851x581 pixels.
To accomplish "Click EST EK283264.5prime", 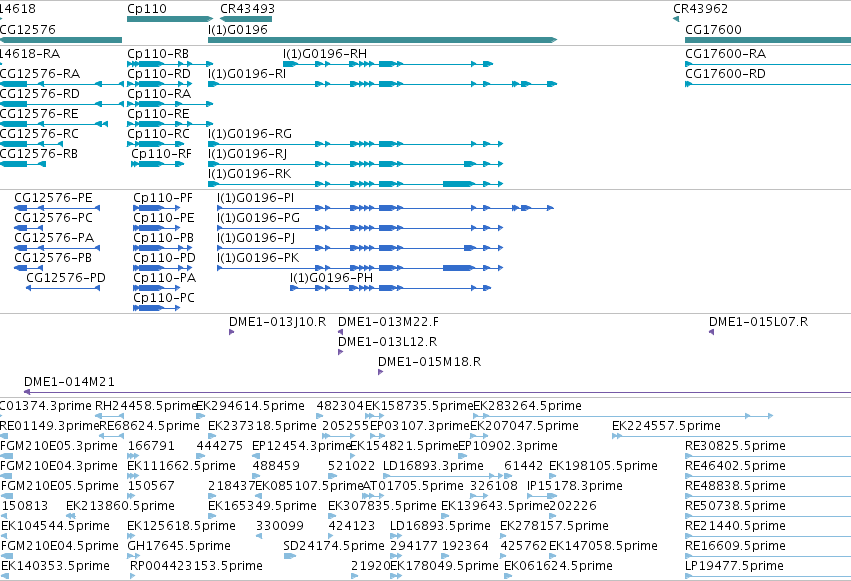I will pos(623,416).
